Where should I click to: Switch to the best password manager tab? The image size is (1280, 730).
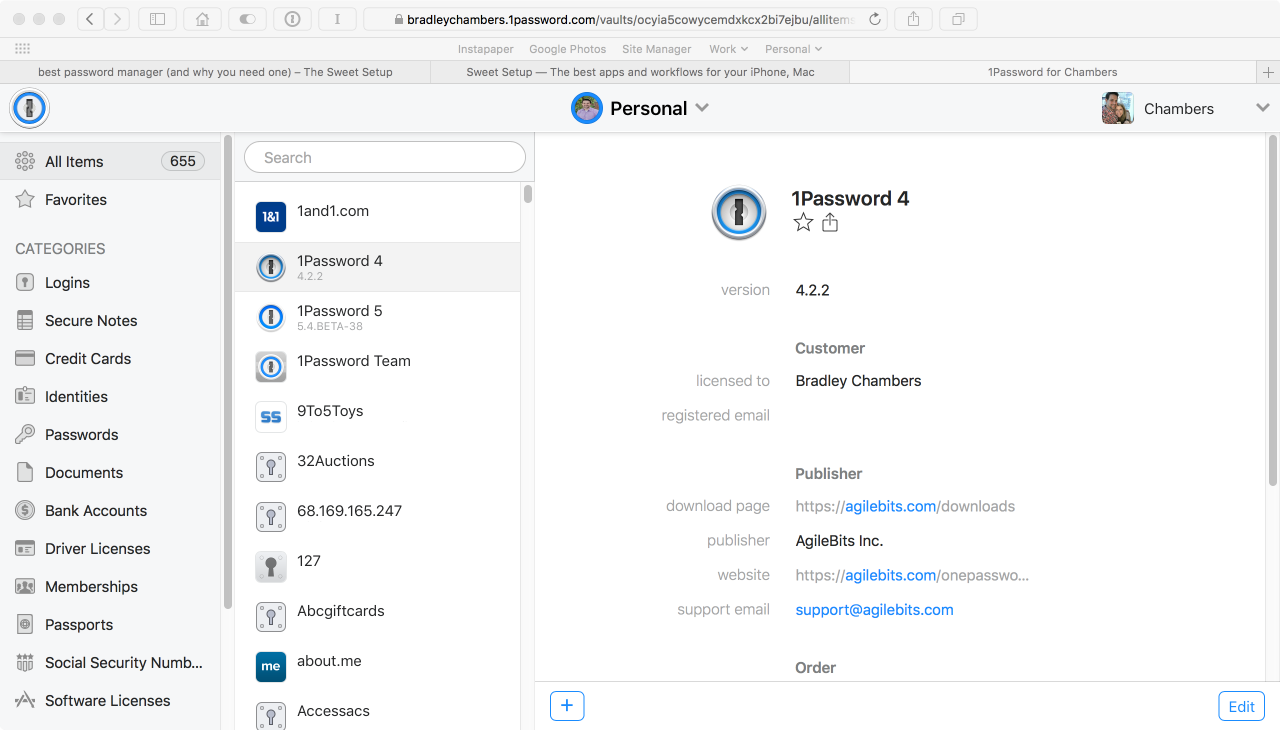215,72
